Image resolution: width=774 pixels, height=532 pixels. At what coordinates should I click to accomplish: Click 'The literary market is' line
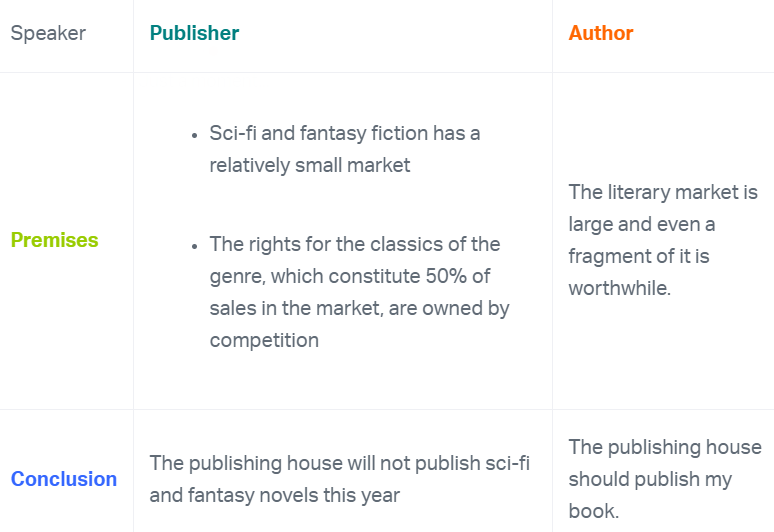coord(663,192)
